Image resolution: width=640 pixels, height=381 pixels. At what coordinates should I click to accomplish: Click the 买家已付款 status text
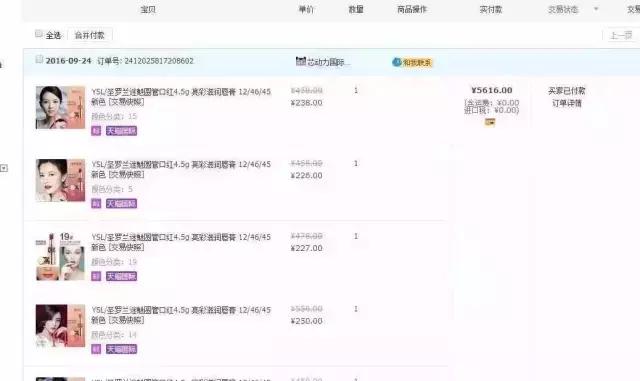(x=567, y=91)
